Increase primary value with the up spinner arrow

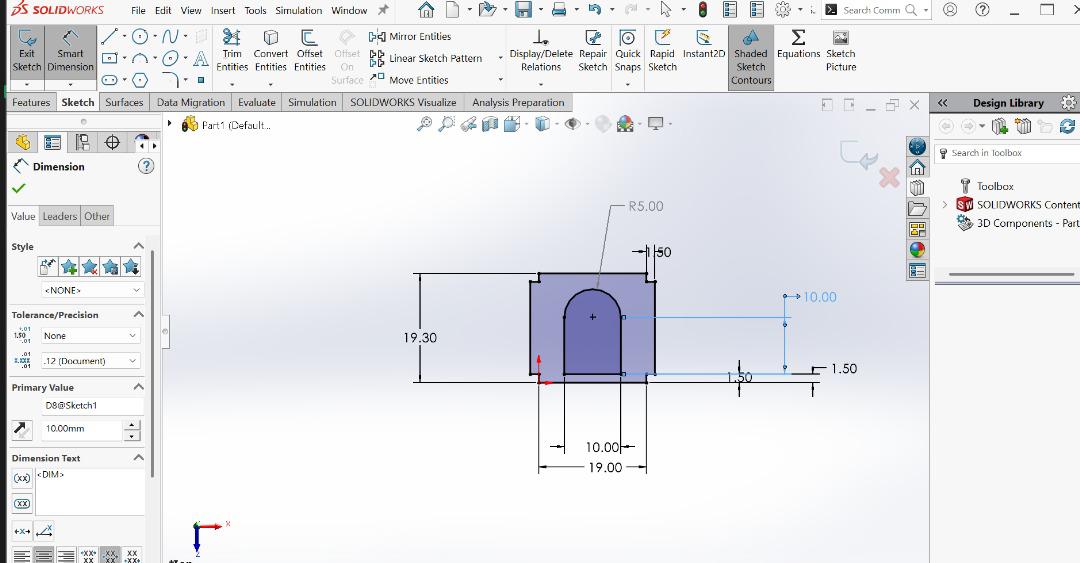click(132, 425)
